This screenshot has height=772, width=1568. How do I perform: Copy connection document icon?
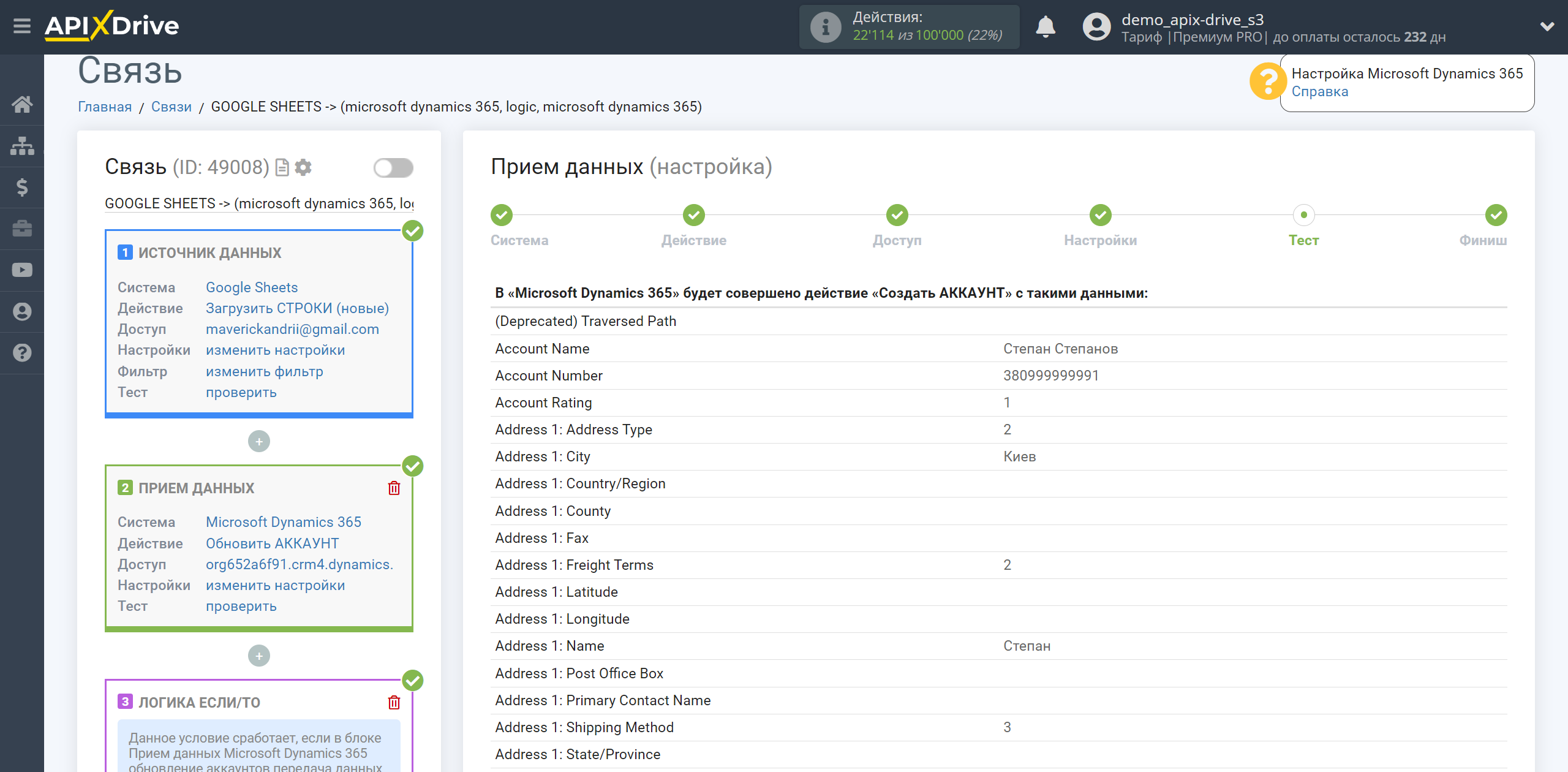282,167
